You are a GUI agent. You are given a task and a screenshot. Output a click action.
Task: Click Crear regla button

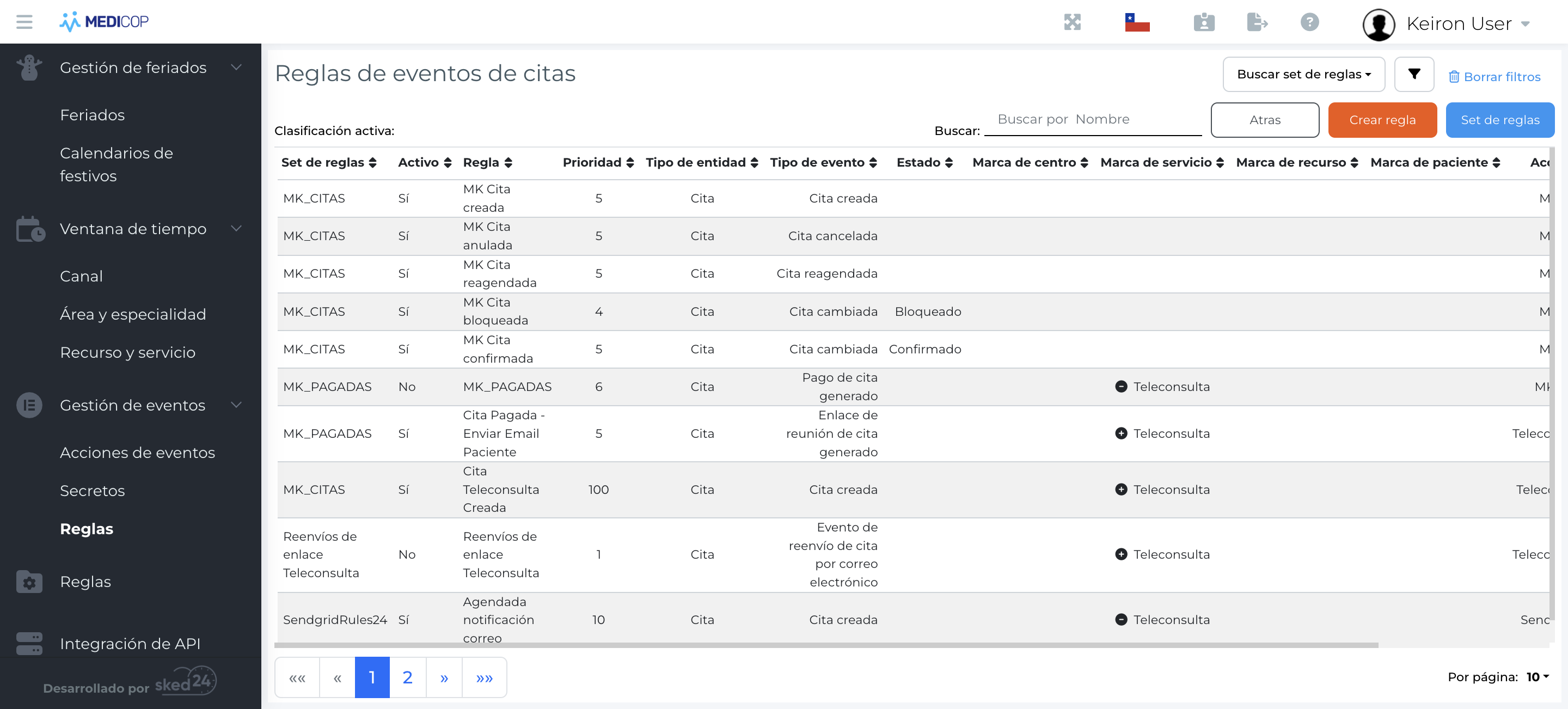point(1382,120)
